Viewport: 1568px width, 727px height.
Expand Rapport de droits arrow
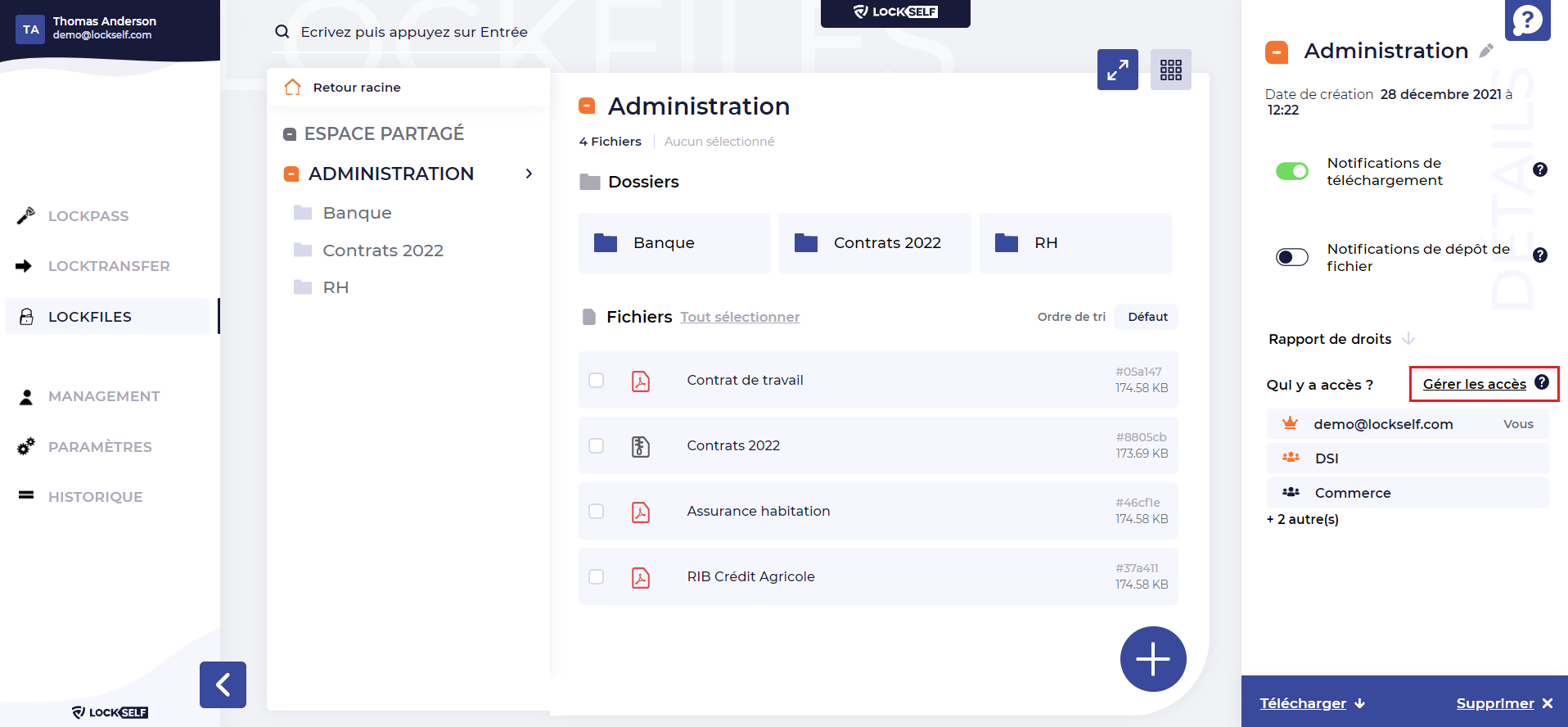(1408, 339)
